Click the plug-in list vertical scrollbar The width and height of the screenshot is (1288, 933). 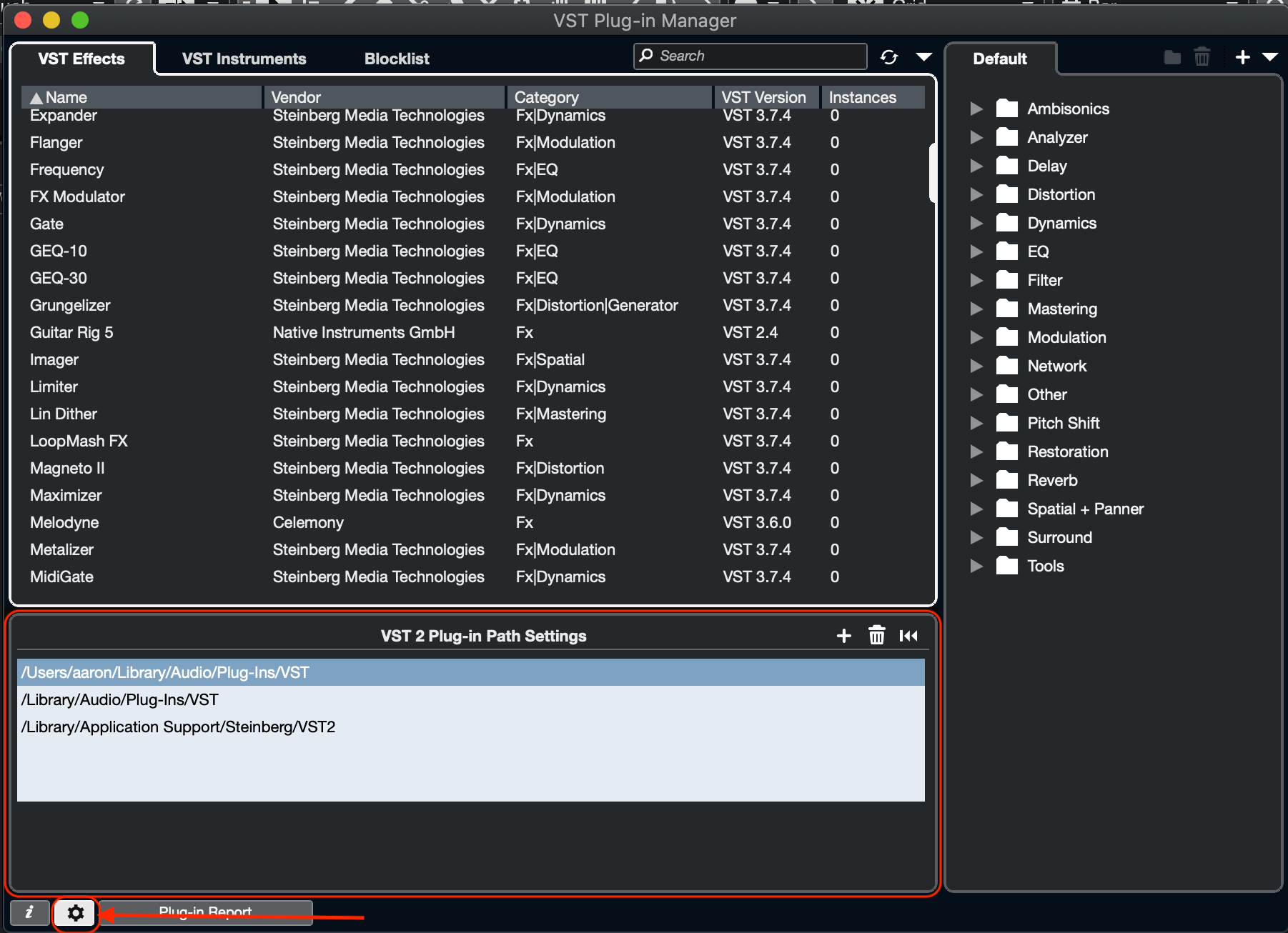click(932, 173)
